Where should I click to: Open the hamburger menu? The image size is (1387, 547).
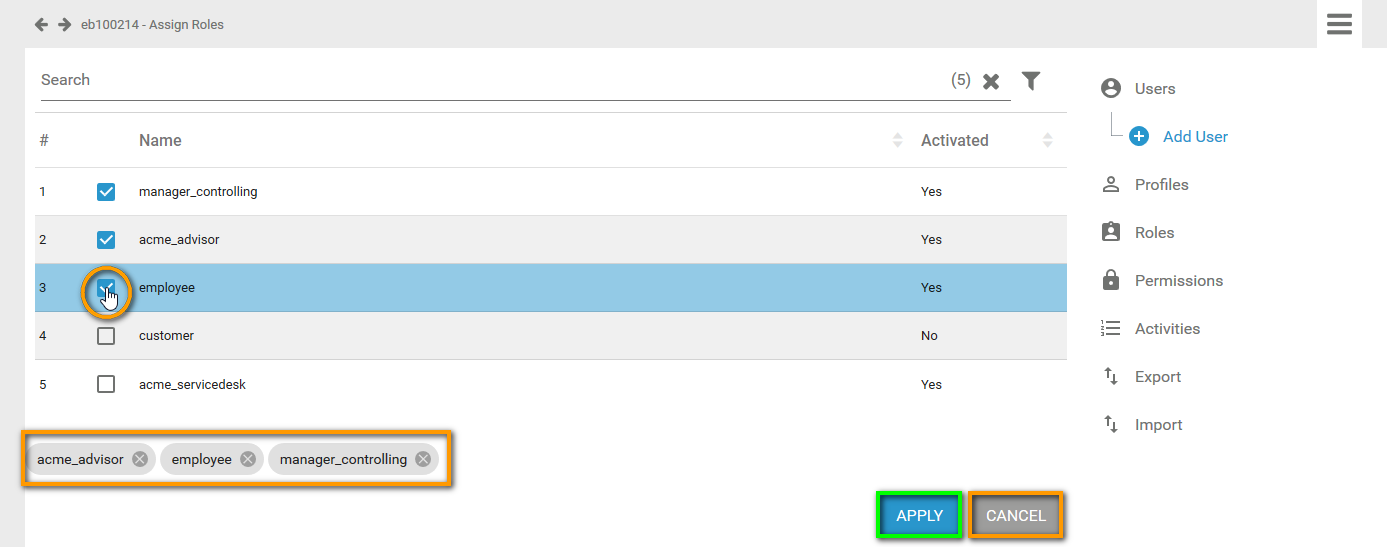coord(1339,24)
